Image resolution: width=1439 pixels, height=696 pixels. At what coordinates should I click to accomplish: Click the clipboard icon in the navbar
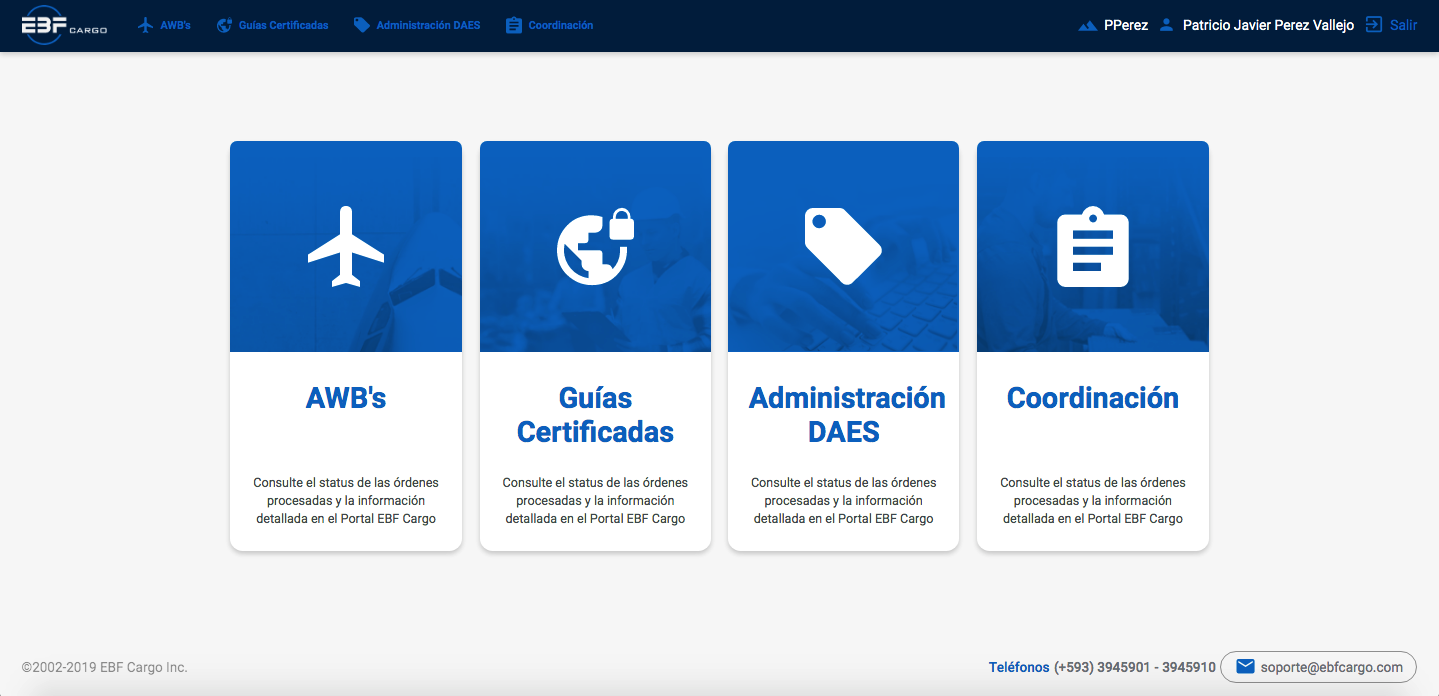click(x=514, y=25)
